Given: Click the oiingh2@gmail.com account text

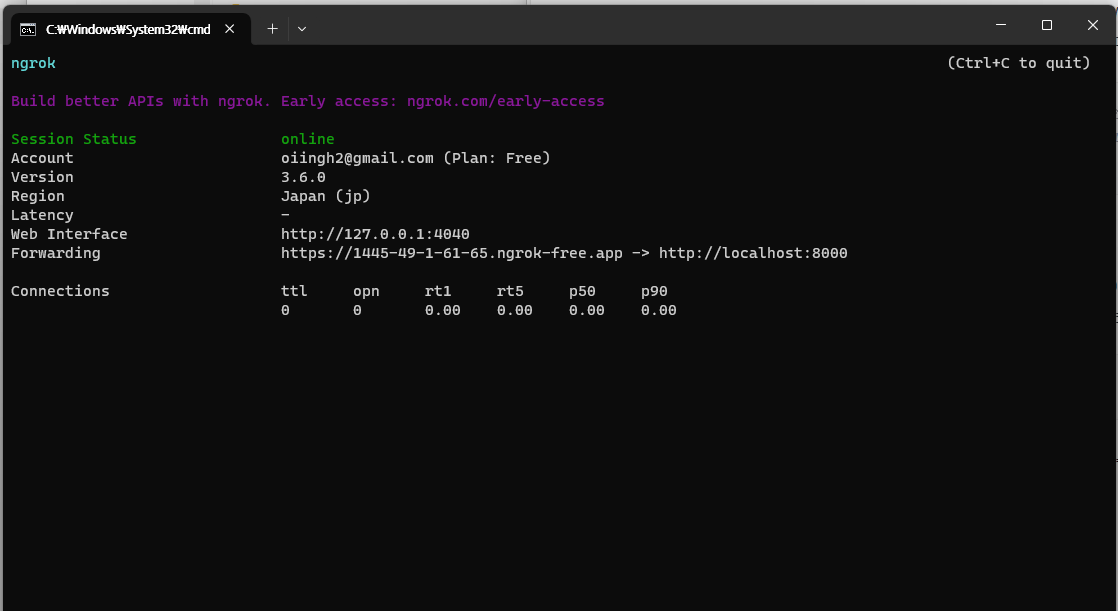Looking at the screenshot, I should 357,158.
